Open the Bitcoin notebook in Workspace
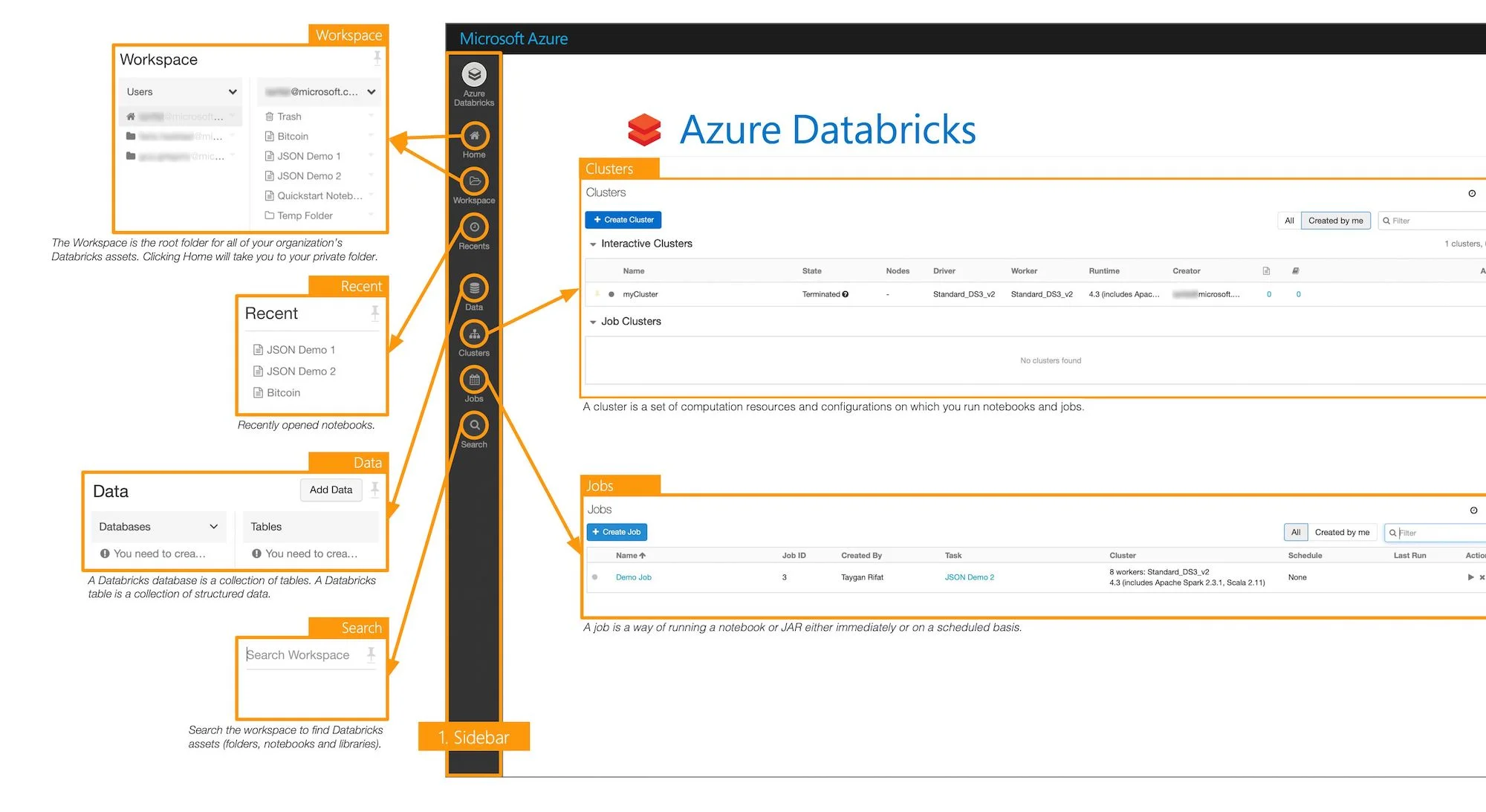The width and height of the screenshot is (1486, 812). pyautogui.click(x=292, y=137)
